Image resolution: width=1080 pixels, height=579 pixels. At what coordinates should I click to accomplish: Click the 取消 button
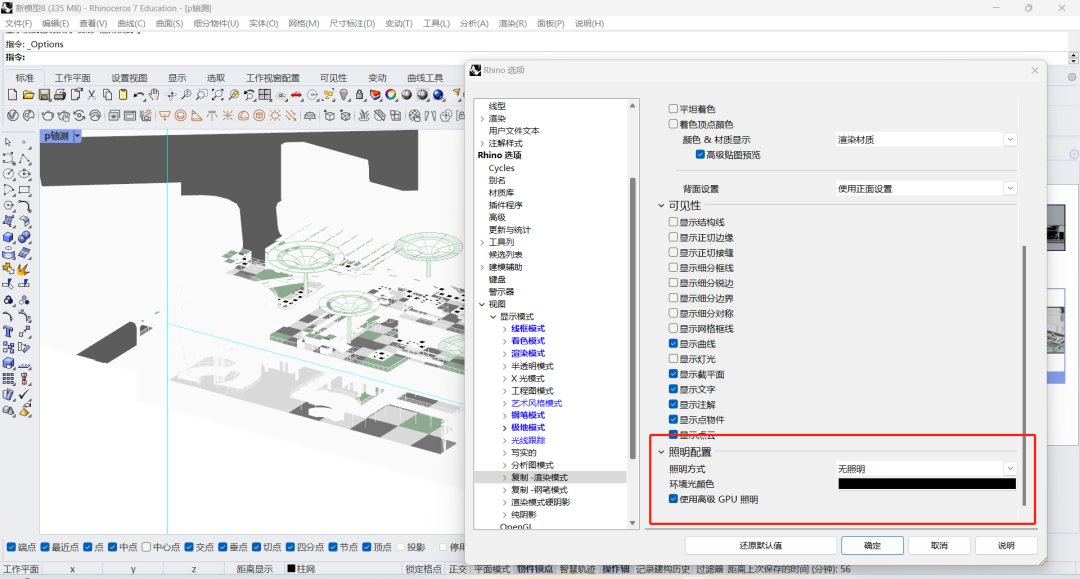pos(939,545)
